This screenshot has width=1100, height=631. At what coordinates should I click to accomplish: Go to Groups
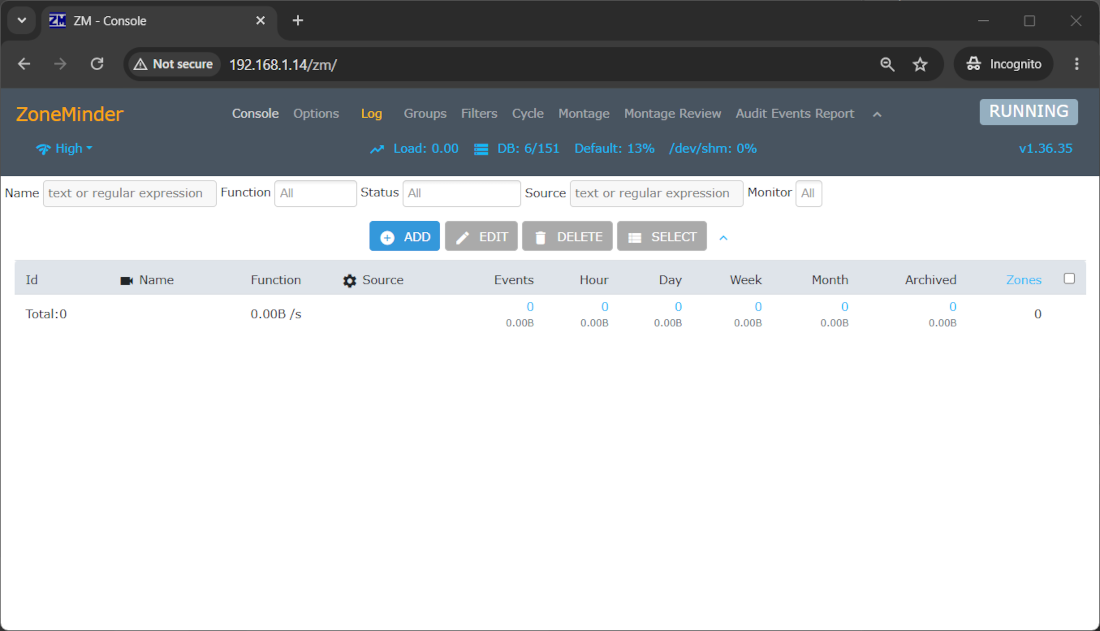coord(425,114)
